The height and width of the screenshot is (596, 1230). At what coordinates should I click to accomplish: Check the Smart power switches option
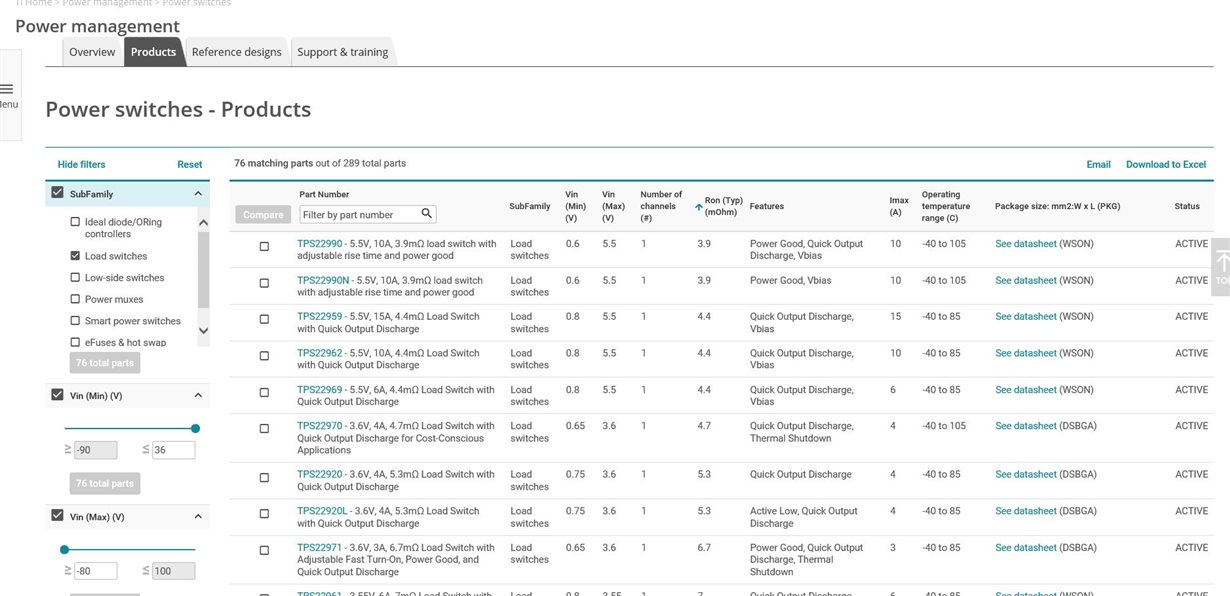75,321
